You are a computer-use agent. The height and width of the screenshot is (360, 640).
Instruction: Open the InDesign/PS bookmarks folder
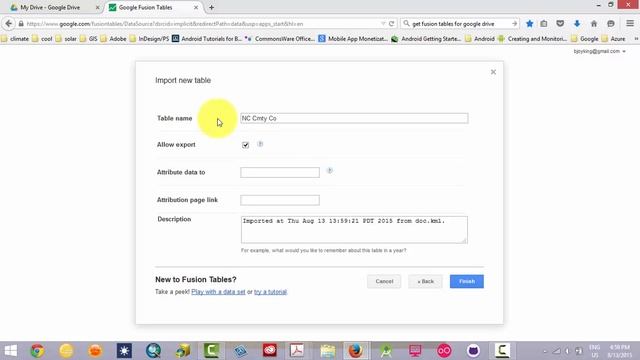(x=149, y=39)
